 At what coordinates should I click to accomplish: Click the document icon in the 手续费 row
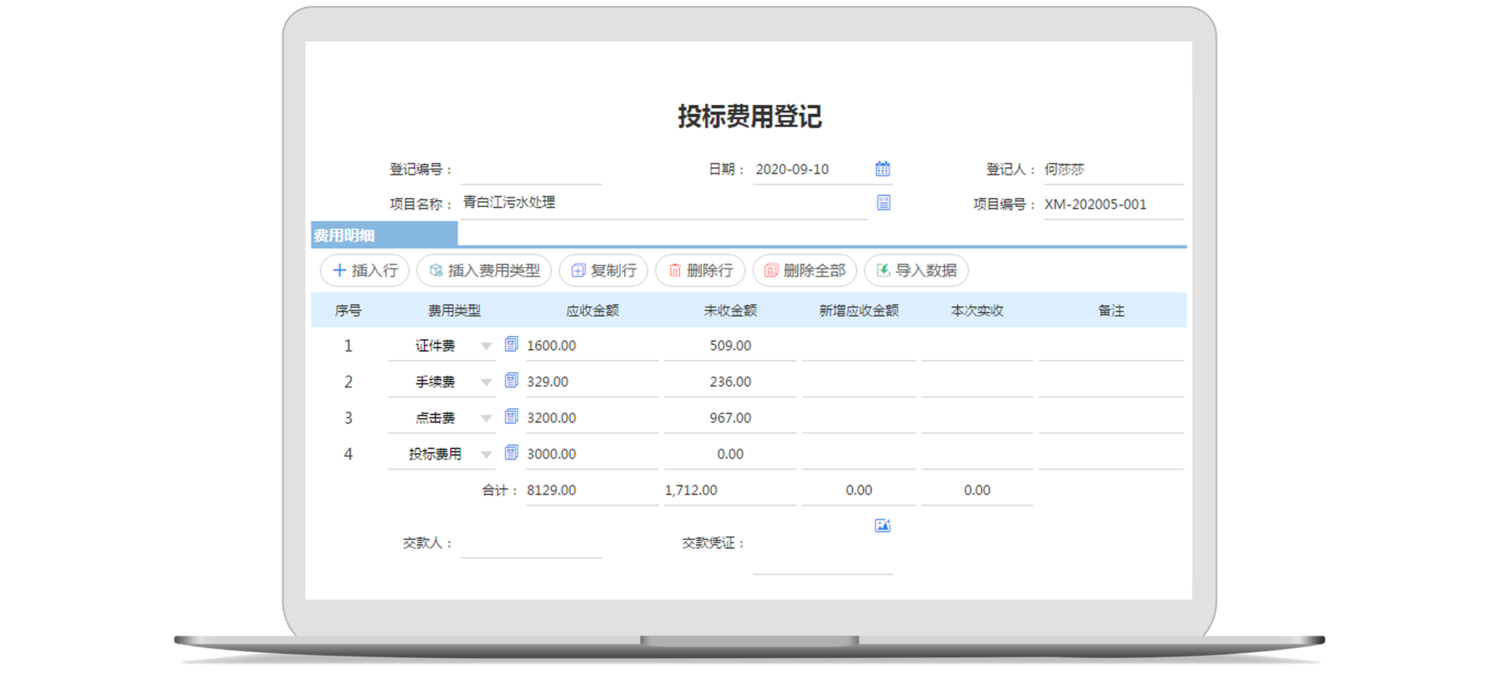coord(511,381)
